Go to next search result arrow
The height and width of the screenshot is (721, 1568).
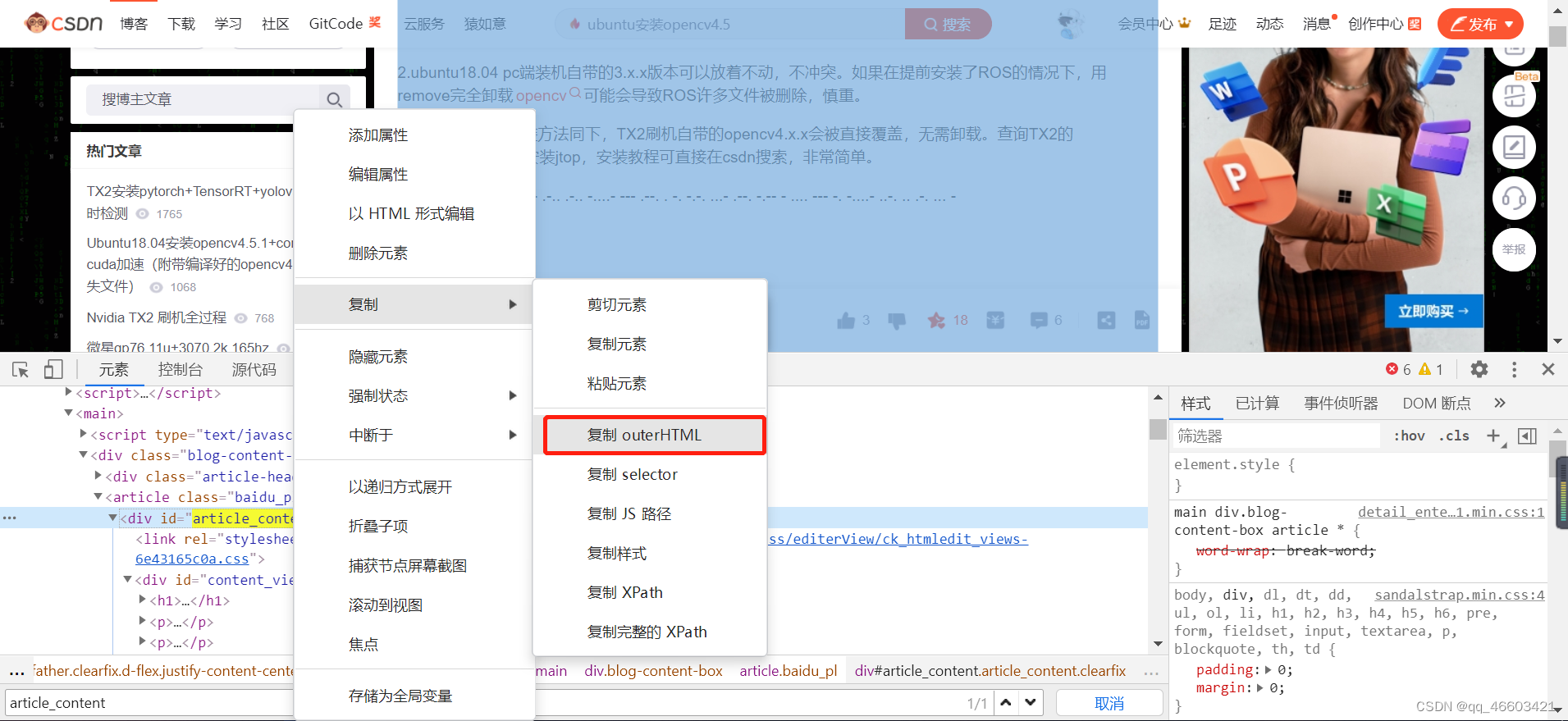(x=1031, y=703)
